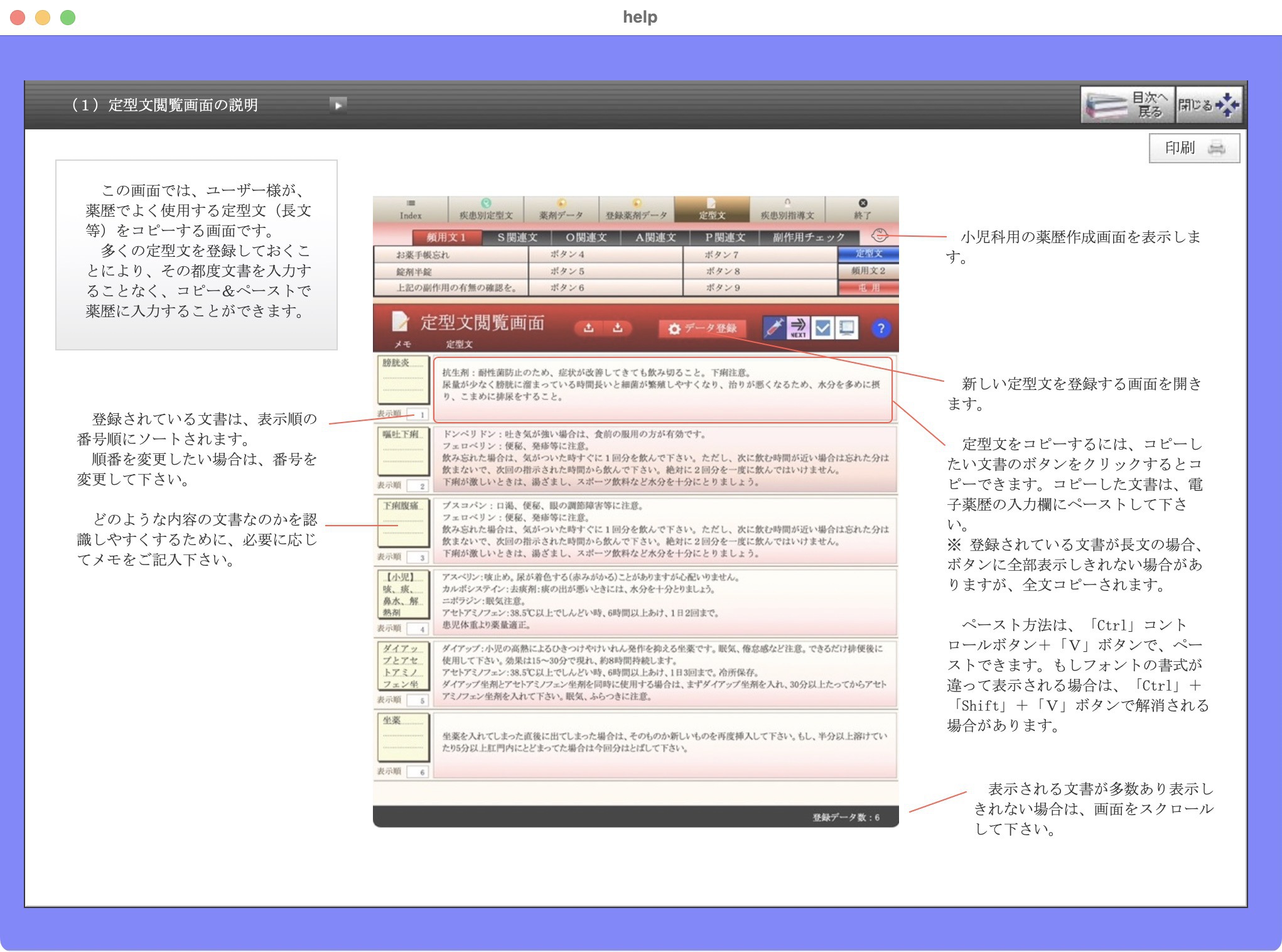
Task: Click the blue checkmark icon
Action: (822, 328)
